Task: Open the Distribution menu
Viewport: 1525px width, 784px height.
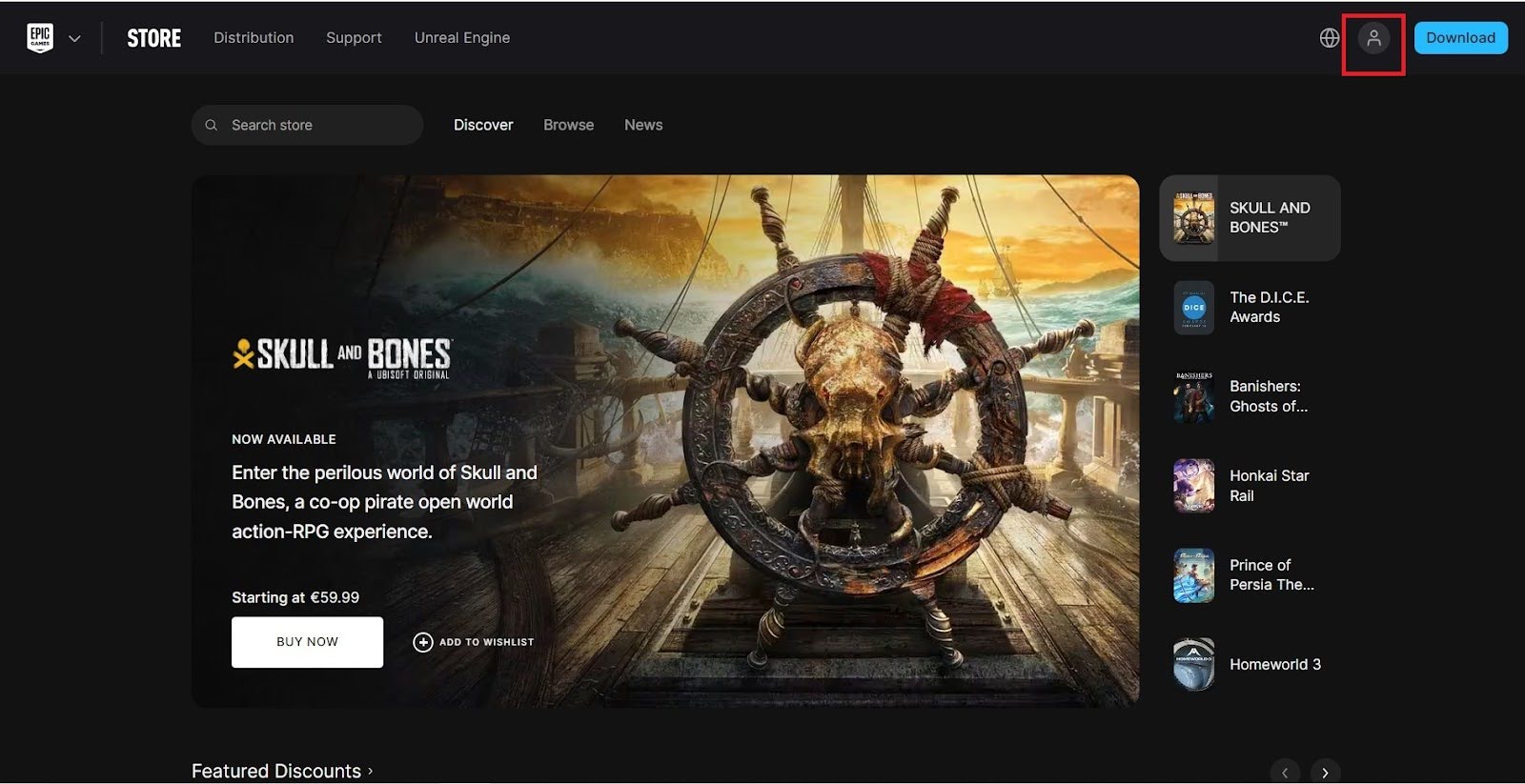Action: pyautogui.click(x=254, y=38)
